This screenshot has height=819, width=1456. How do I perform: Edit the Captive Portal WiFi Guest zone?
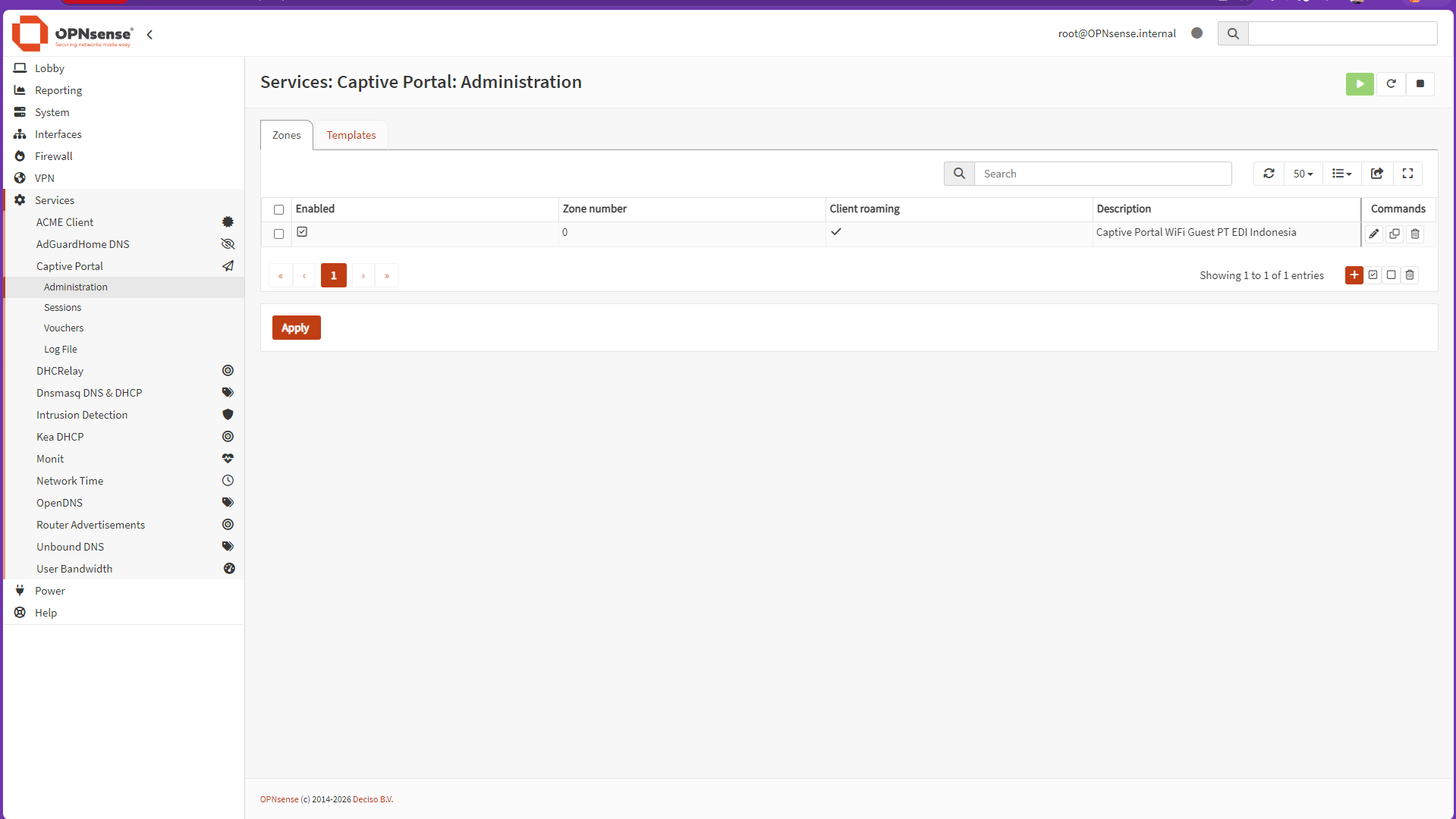tap(1374, 234)
